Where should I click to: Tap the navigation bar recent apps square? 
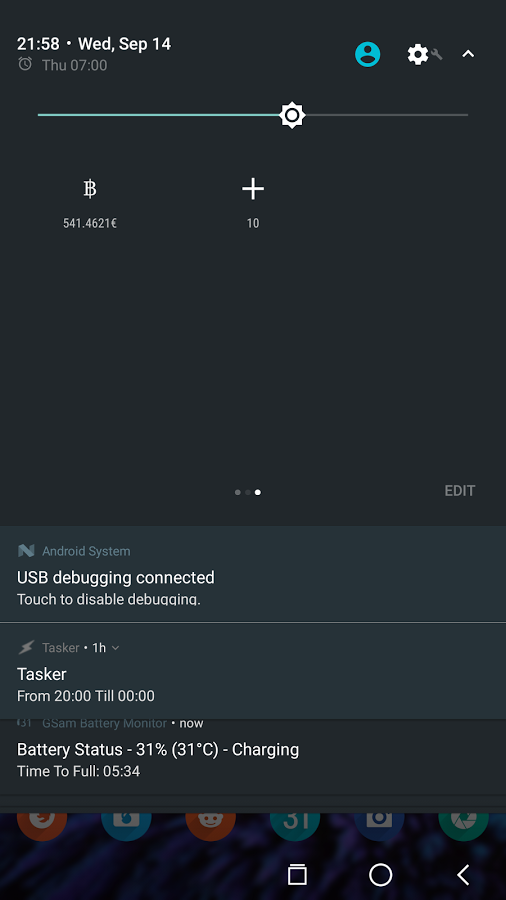tap(297, 875)
